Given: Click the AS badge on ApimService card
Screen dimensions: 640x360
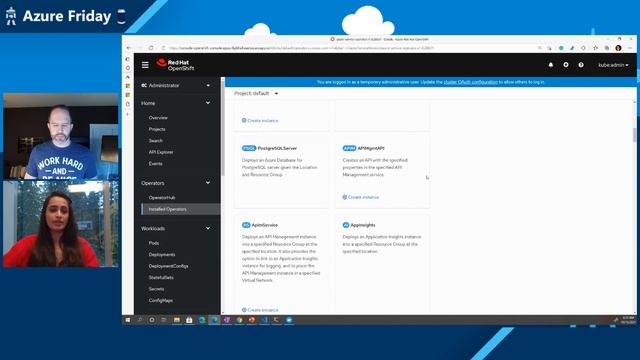Looking at the screenshot, I should [246, 225].
